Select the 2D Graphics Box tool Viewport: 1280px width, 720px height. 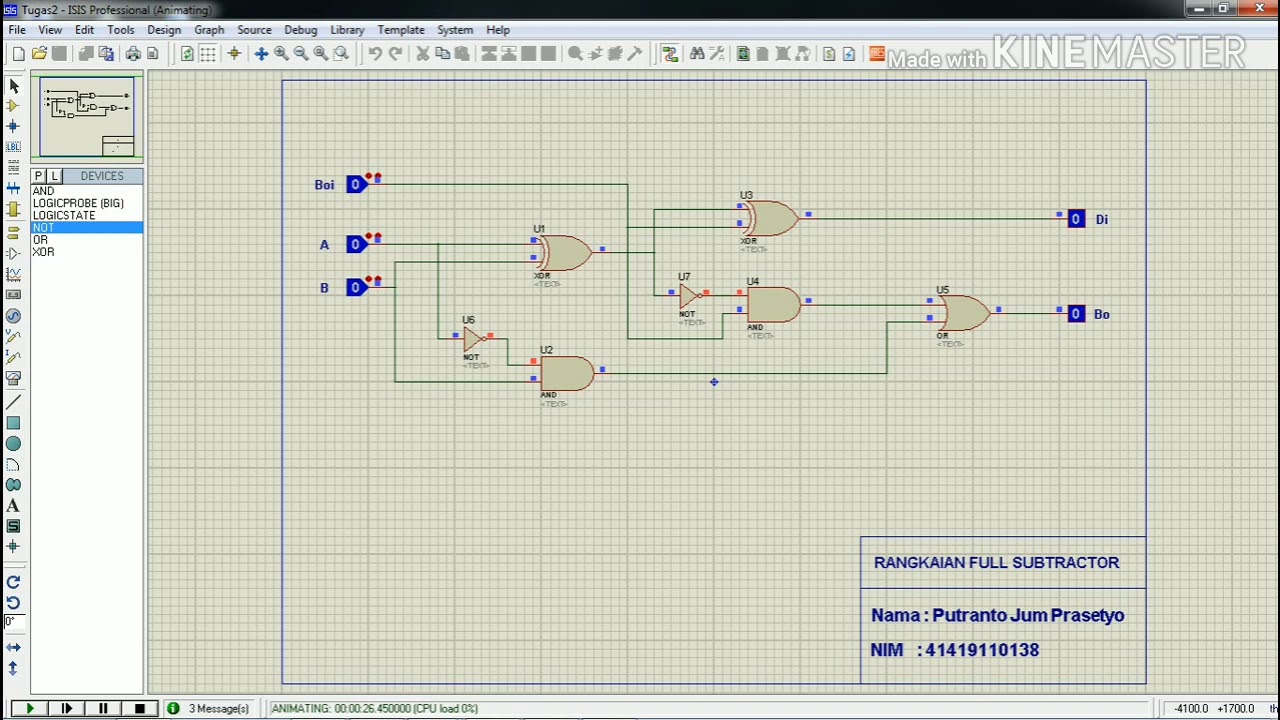pyautogui.click(x=13, y=423)
